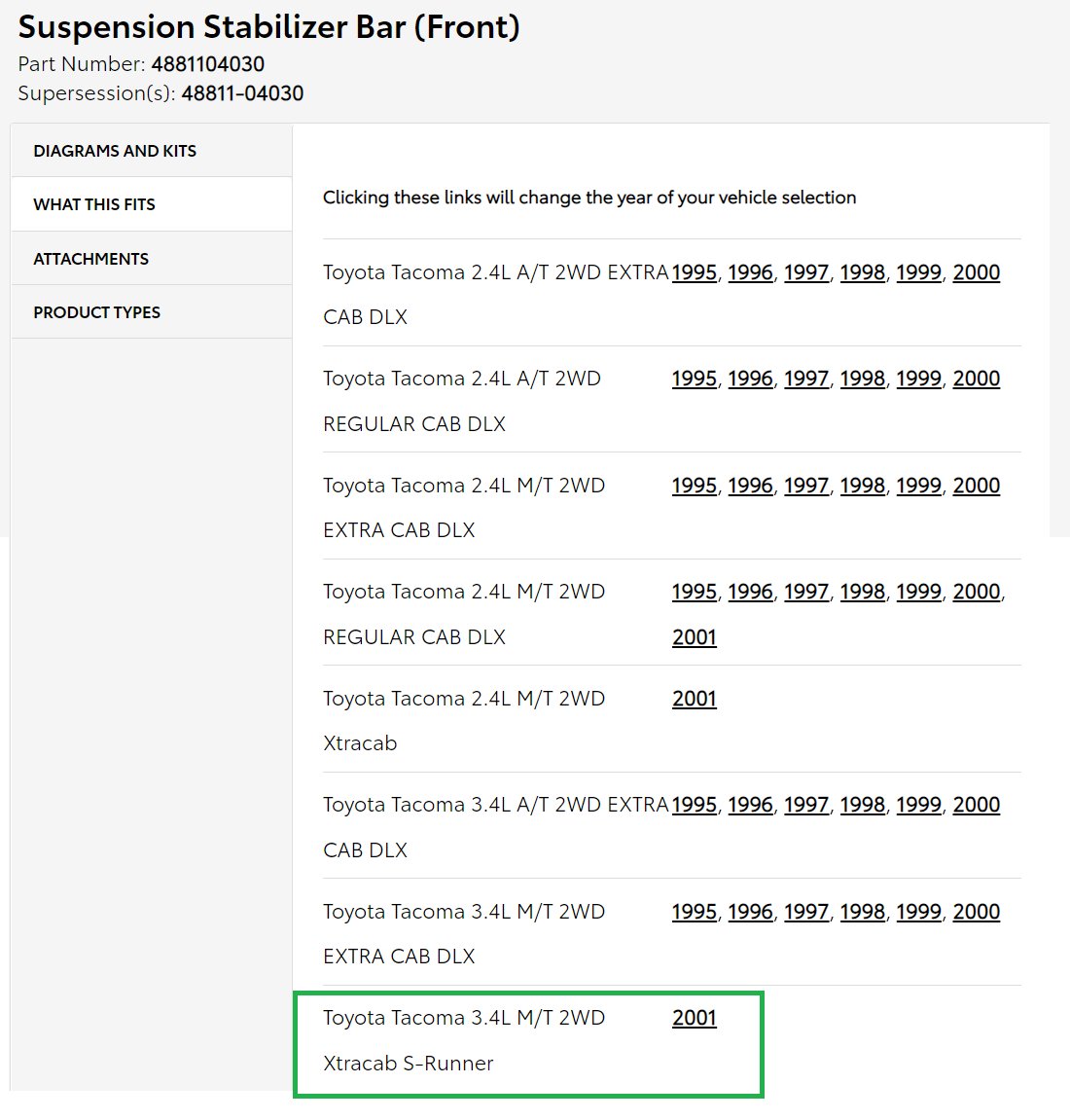Go to 2000 for 3.4L M/T Extra Cab DLX

point(976,912)
